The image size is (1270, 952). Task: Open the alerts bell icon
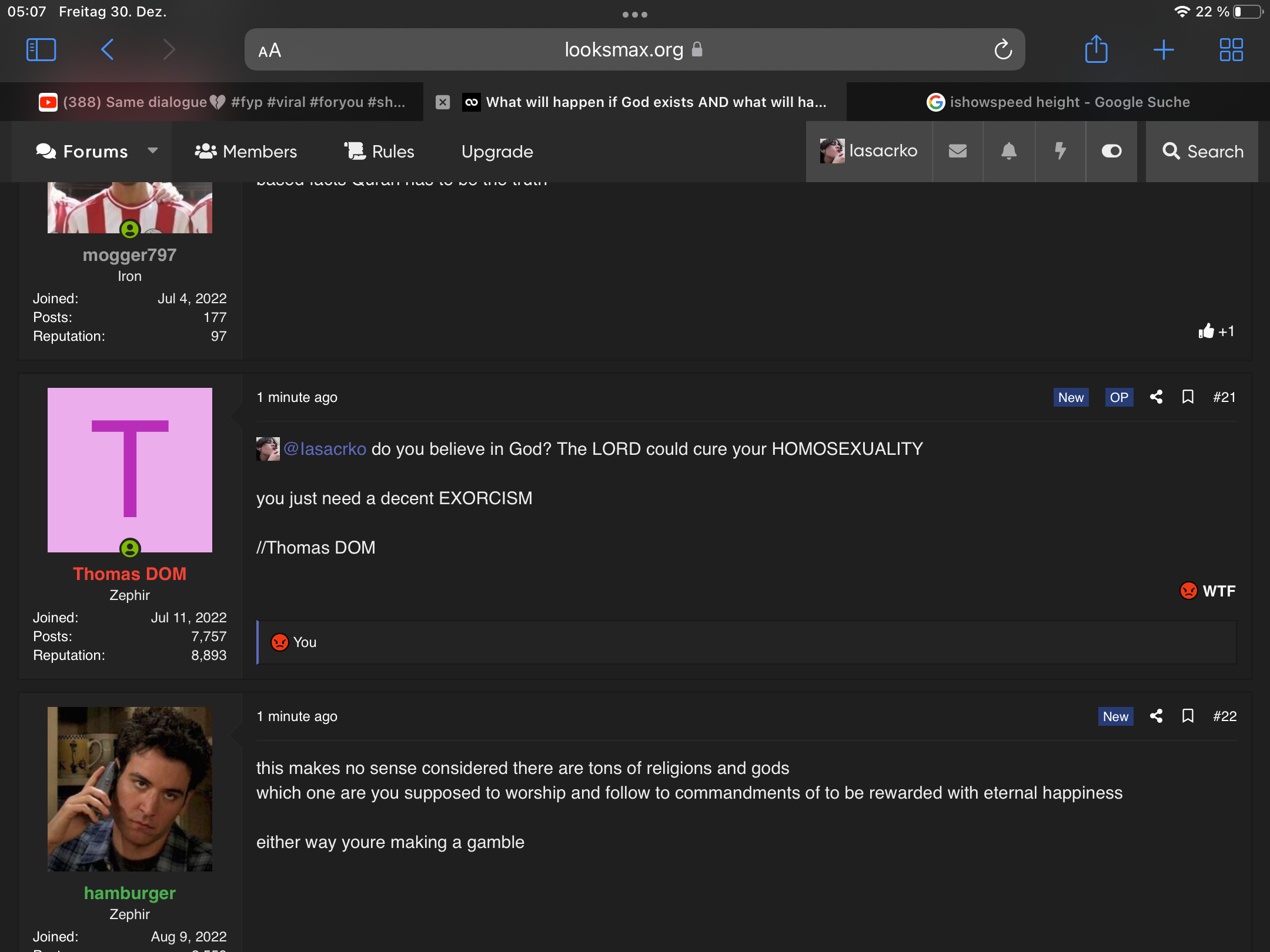click(1009, 151)
